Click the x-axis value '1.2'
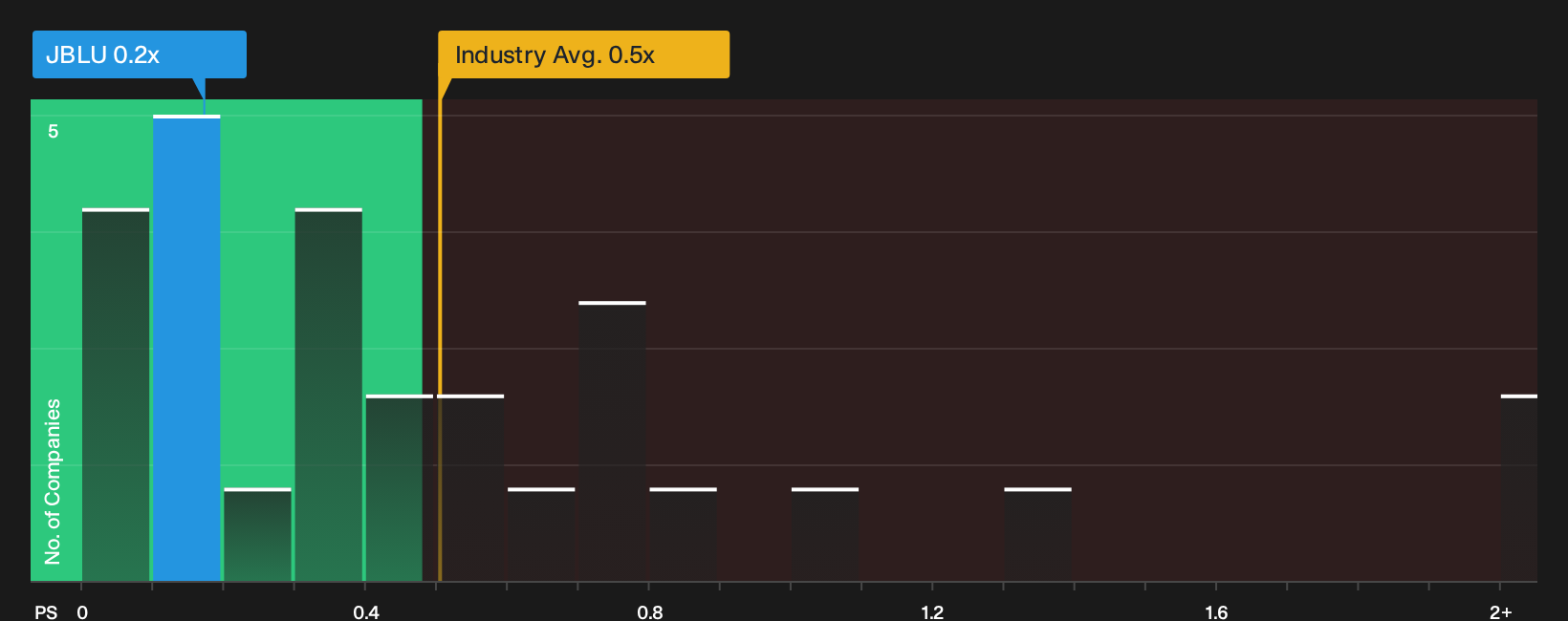The image size is (1568, 621). pos(932,611)
